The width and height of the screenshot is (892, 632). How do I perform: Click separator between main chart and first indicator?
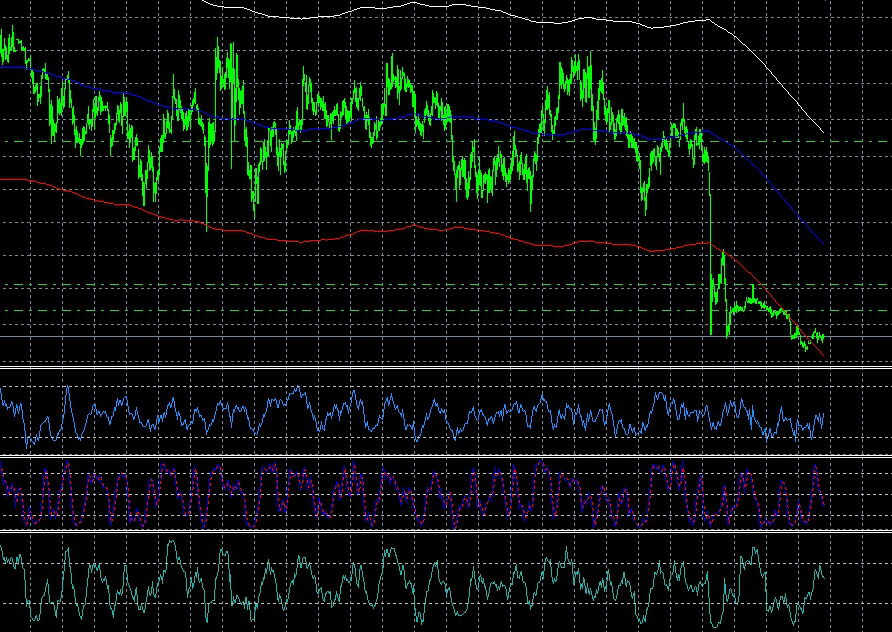pyautogui.click(x=445, y=369)
